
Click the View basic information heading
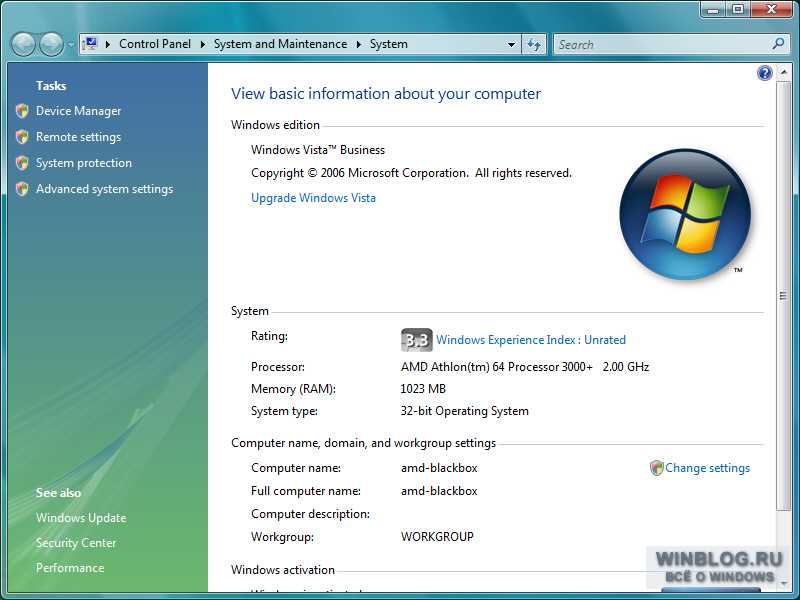pyautogui.click(x=386, y=94)
